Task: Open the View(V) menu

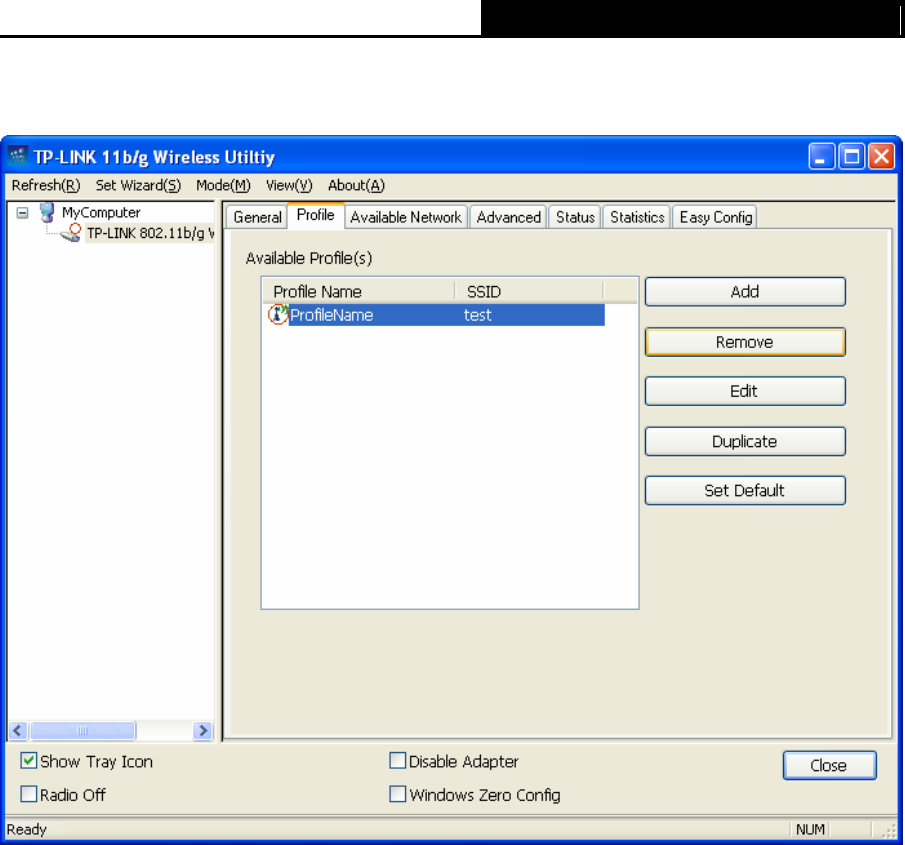Action: (289, 185)
